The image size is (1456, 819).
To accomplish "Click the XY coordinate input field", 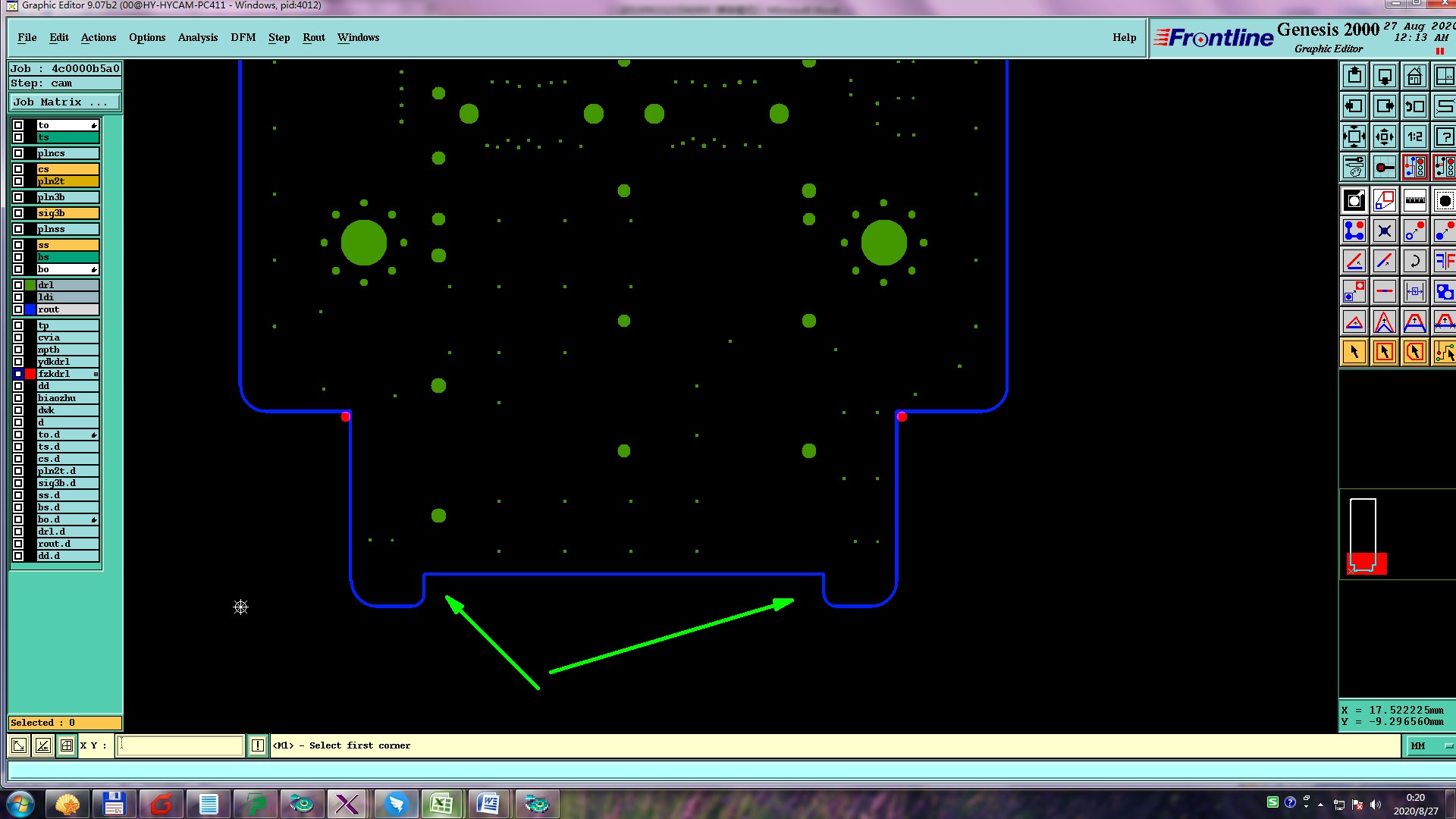I will pyautogui.click(x=180, y=745).
